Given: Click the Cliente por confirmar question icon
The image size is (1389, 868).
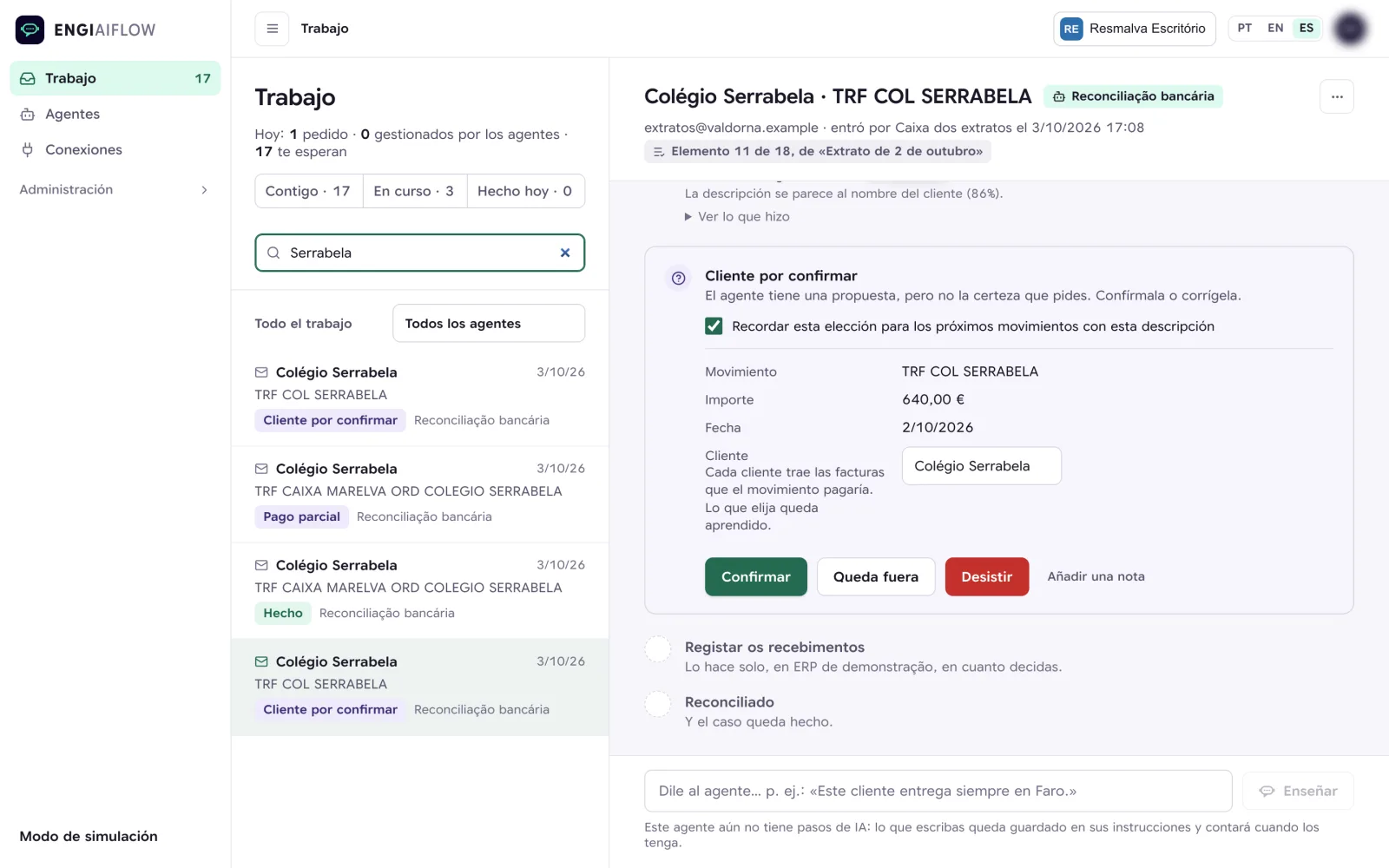Looking at the screenshot, I should click(x=679, y=278).
